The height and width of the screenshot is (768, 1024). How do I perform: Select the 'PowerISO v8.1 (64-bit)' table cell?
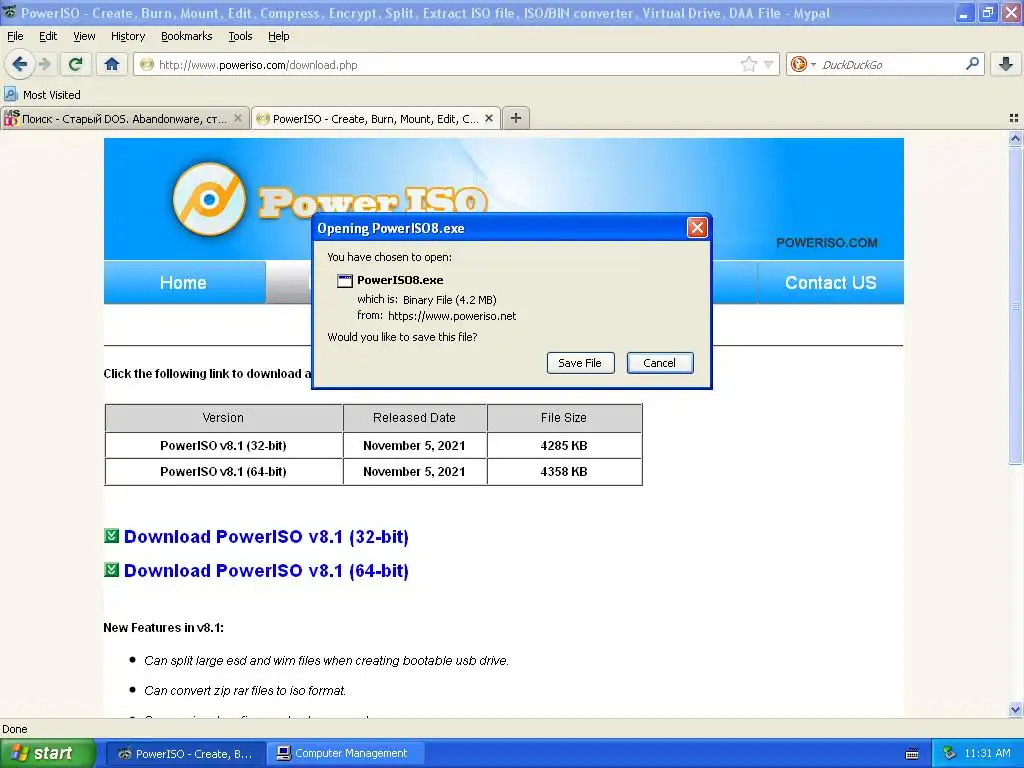coord(223,472)
